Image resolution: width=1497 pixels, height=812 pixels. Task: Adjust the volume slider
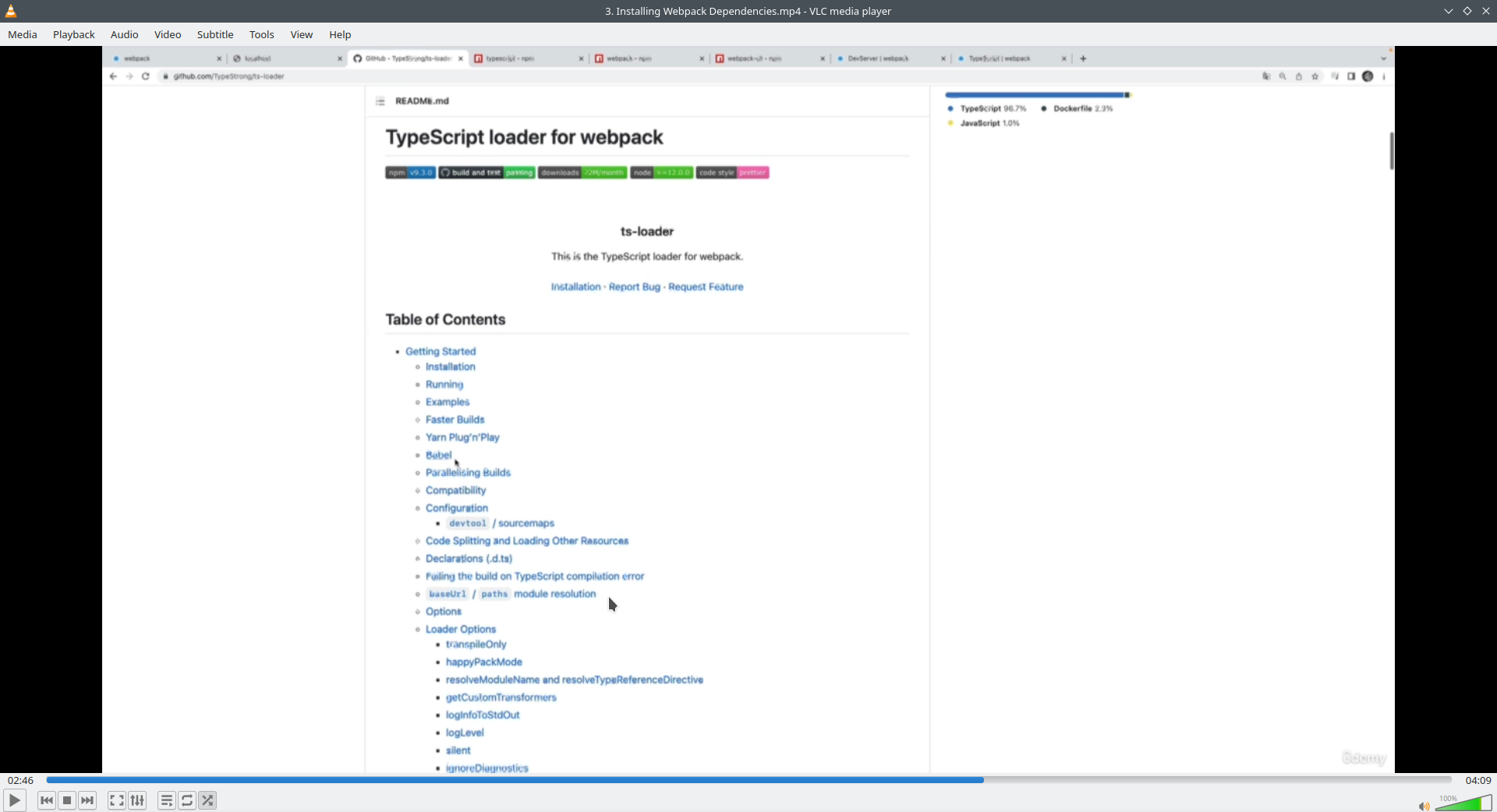click(x=1463, y=803)
